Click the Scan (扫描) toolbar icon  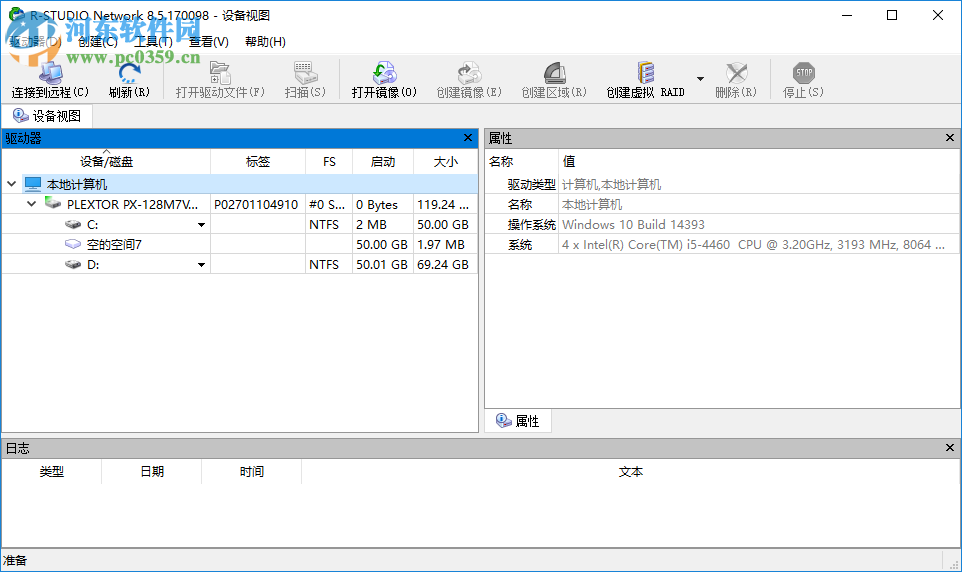coord(305,73)
